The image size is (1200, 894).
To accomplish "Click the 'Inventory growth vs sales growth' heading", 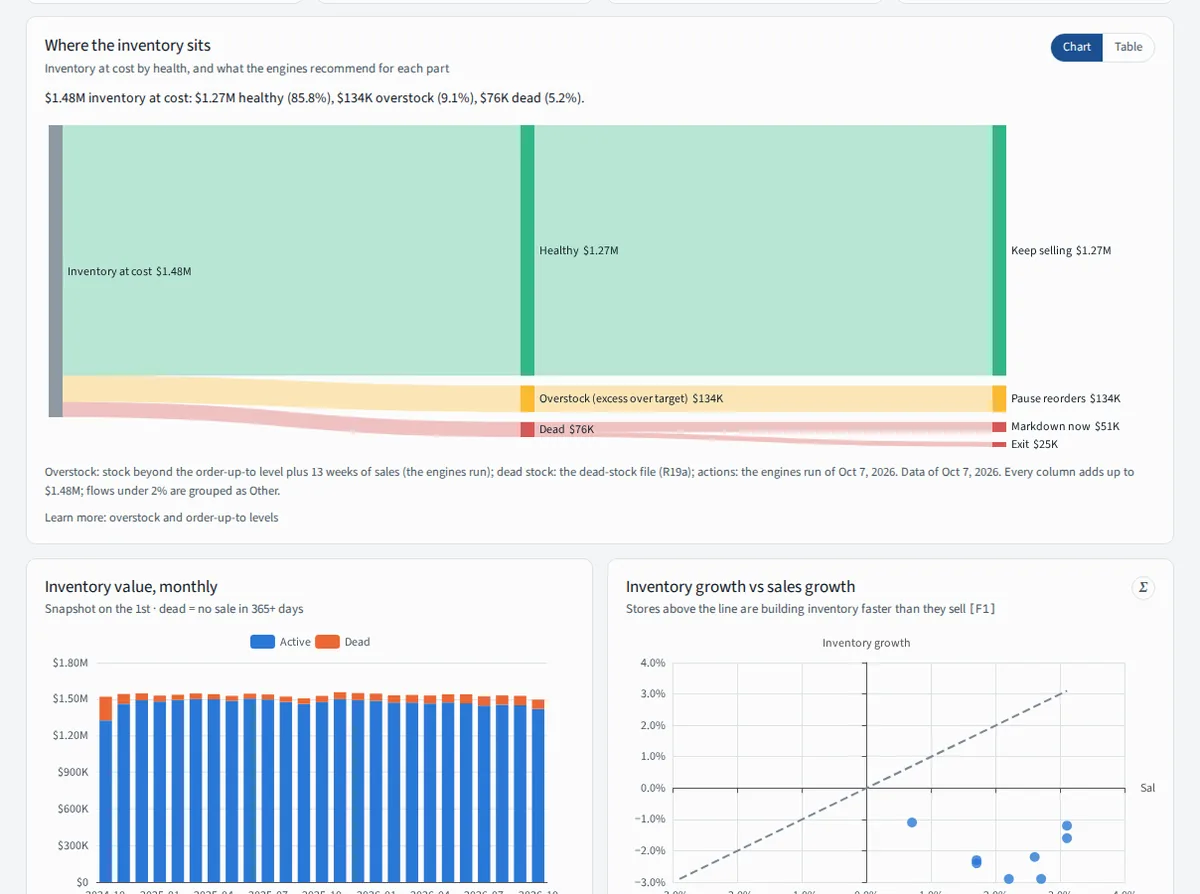I will (741, 587).
